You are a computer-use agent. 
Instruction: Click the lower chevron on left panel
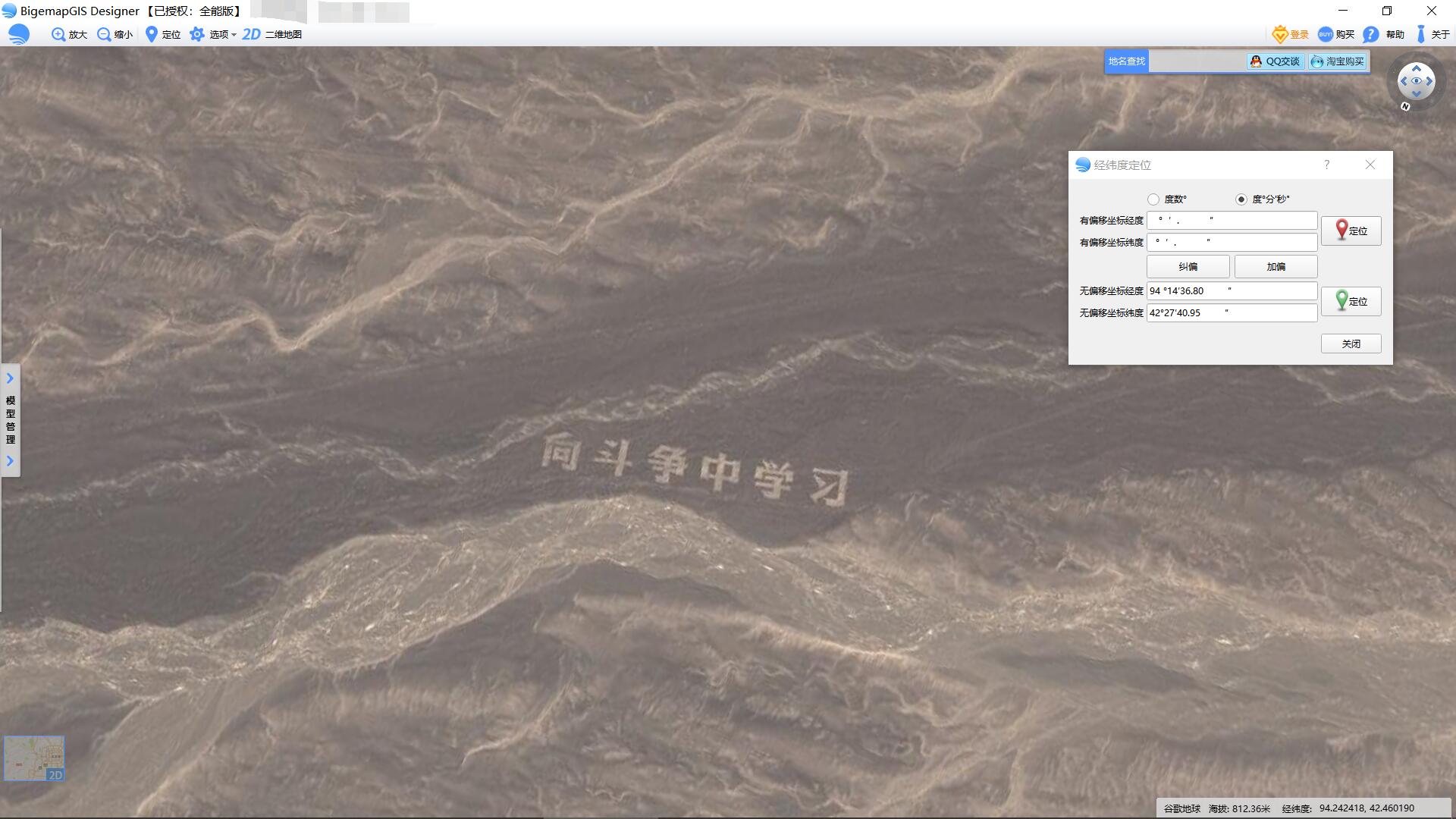[x=10, y=461]
